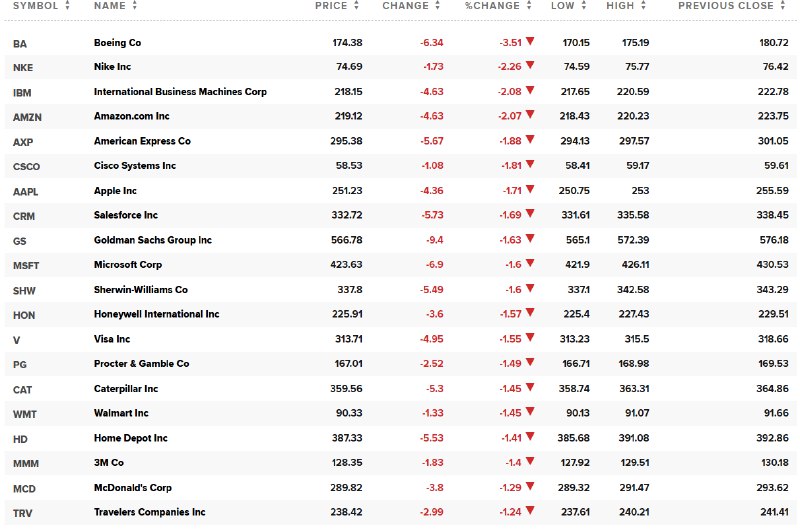Sort by %CHANGE column sort arrows
This screenshot has width=800, height=530.
coord(529,6)
